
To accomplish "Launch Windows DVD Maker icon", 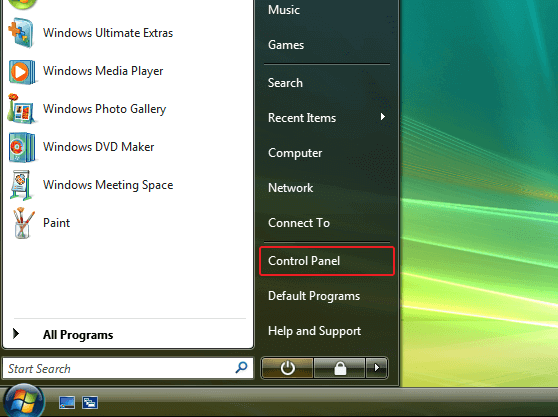I will (x=22, y=147).
